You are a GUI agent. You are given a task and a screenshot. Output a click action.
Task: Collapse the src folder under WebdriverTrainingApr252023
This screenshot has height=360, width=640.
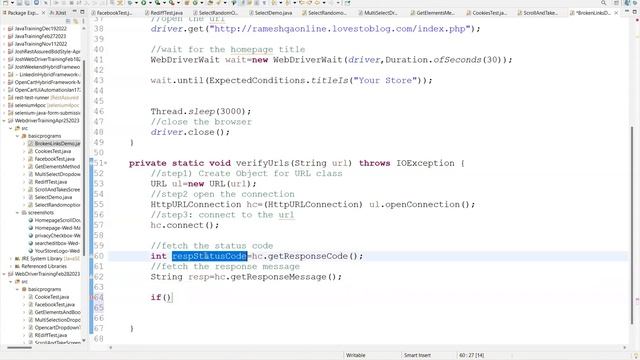point(11,129)
